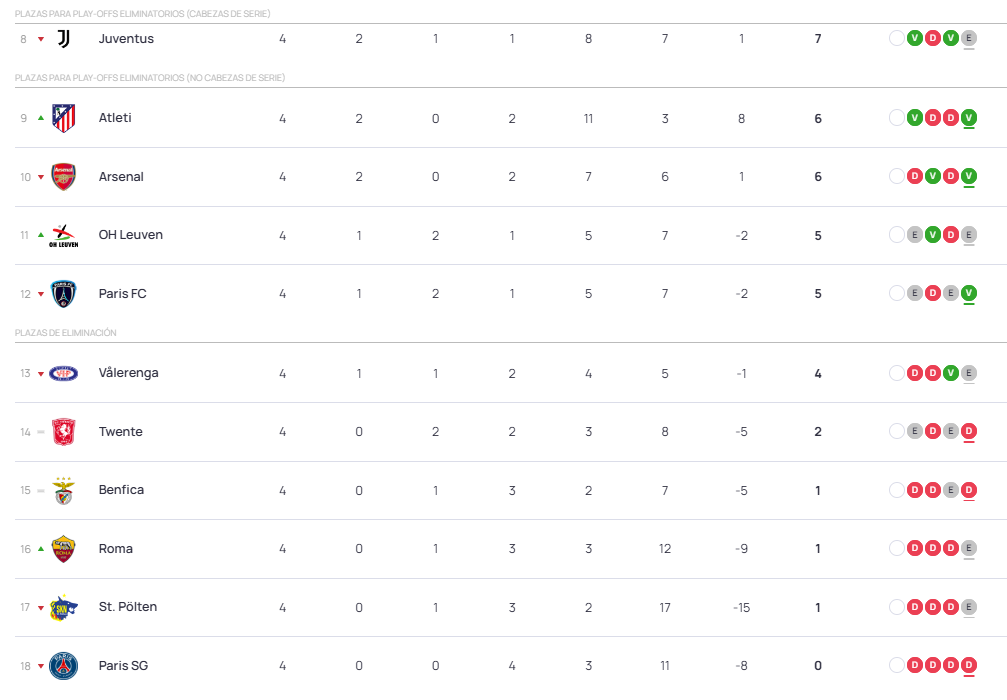Screen dimensions: 1007x700
Task: Open the Juventus team name link
Action: coord(126,39)
